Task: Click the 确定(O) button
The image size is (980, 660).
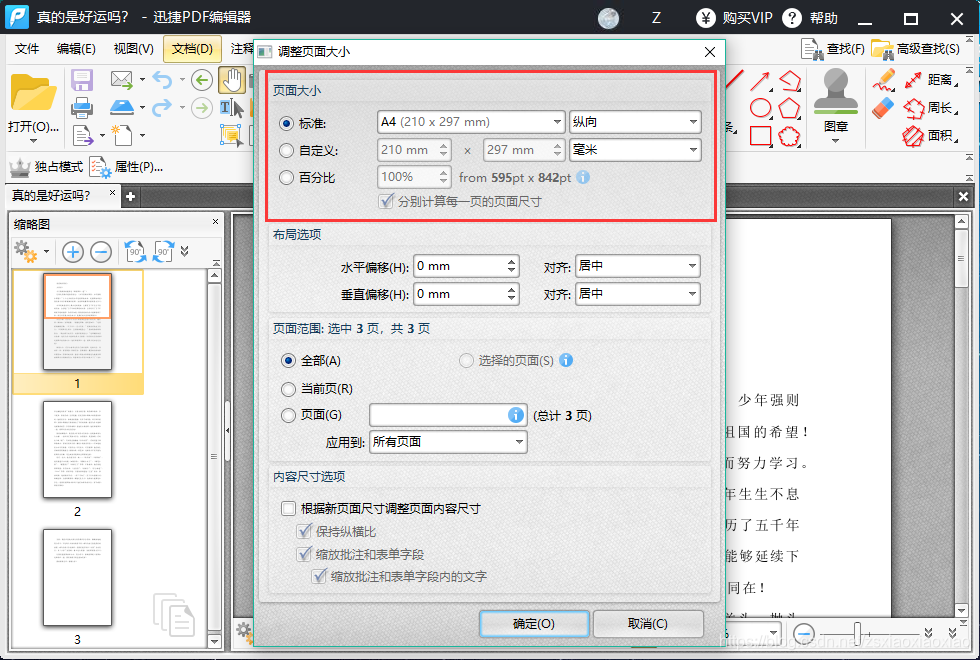Action: 534,624
